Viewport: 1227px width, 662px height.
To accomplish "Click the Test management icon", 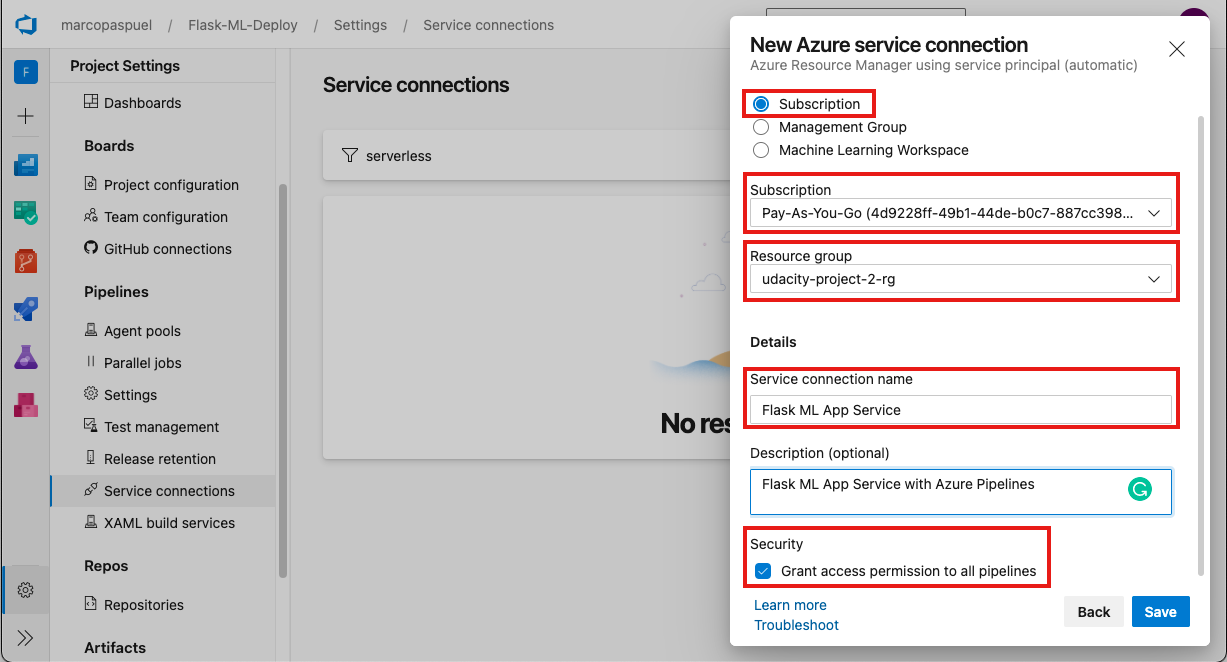I will pos(91,426).
